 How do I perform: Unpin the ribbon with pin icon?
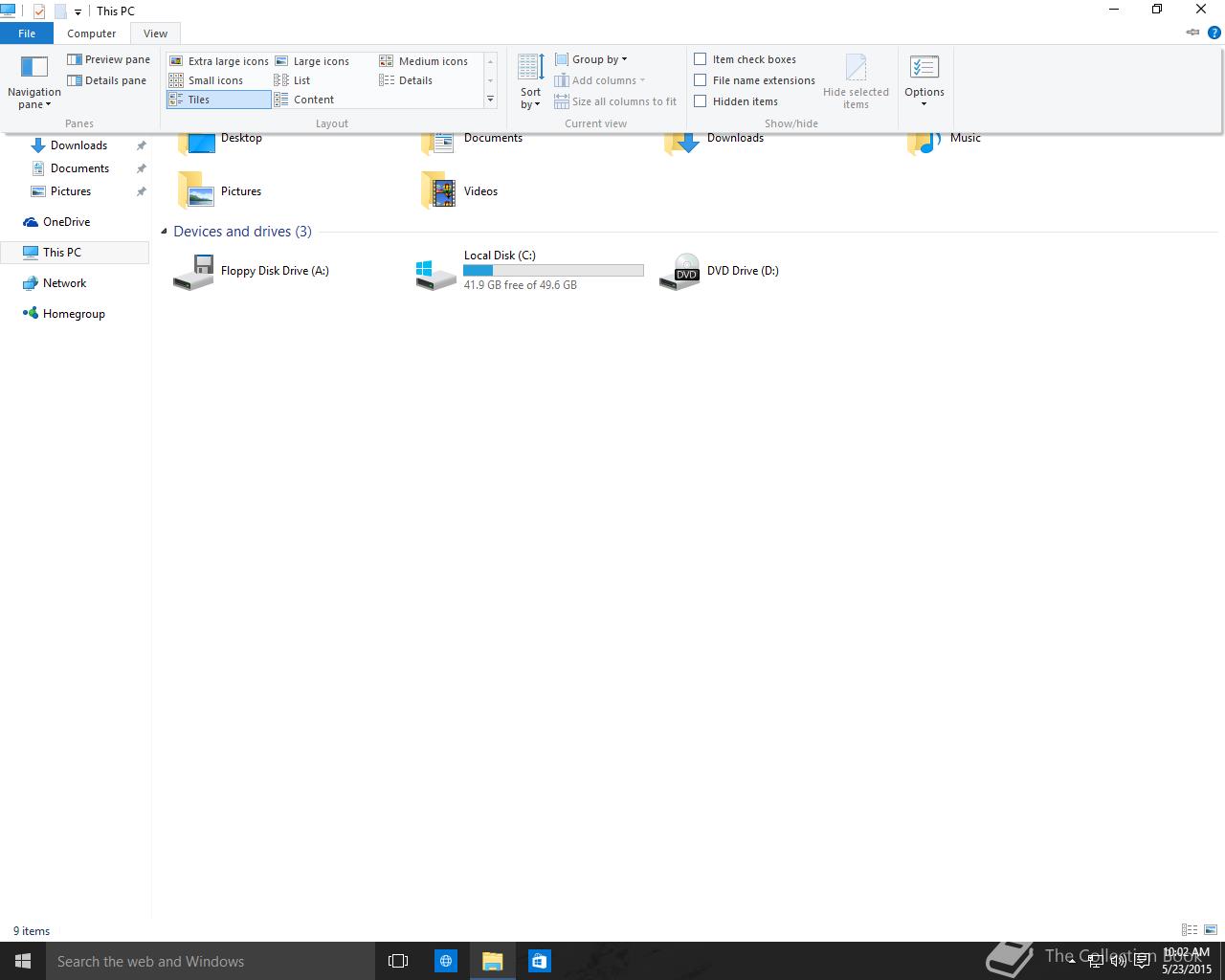(1192, 33)
